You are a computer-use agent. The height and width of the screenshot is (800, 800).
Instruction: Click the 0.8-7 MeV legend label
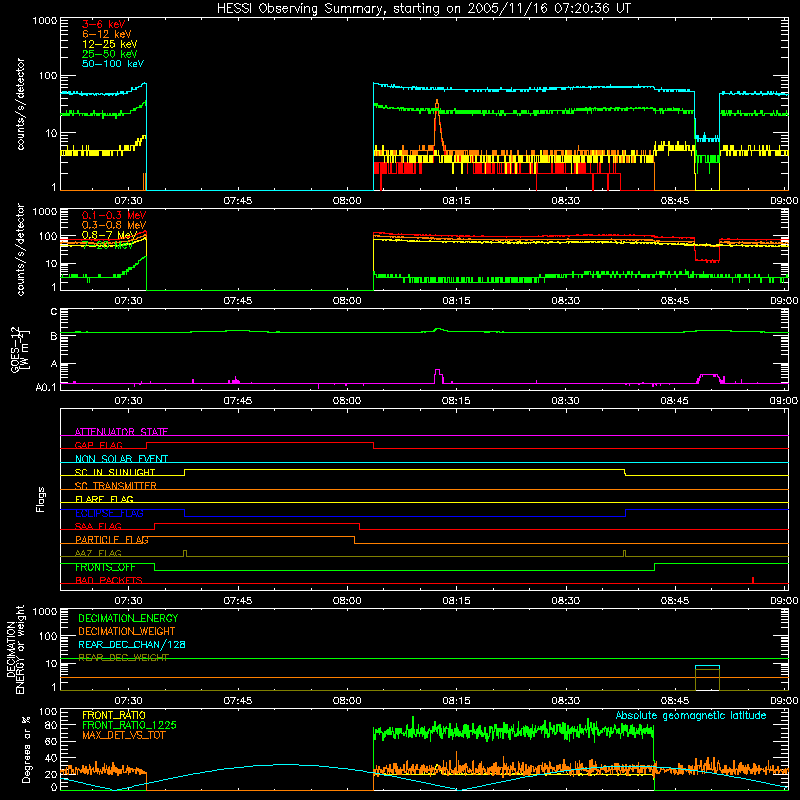pyautogui.click(x=109, y=235)
